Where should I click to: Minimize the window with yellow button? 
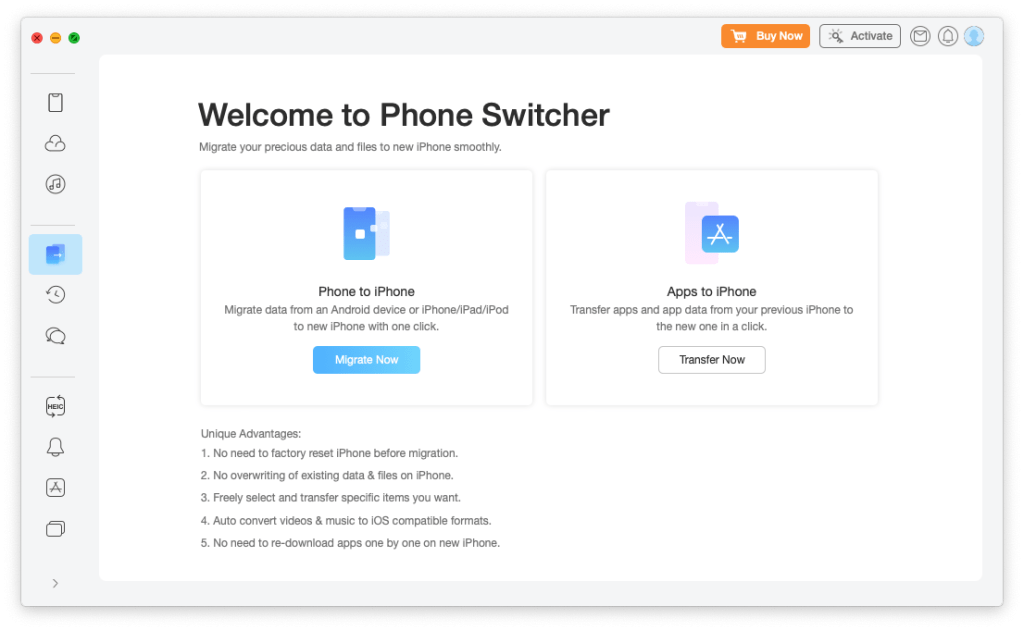pos(56,38)
